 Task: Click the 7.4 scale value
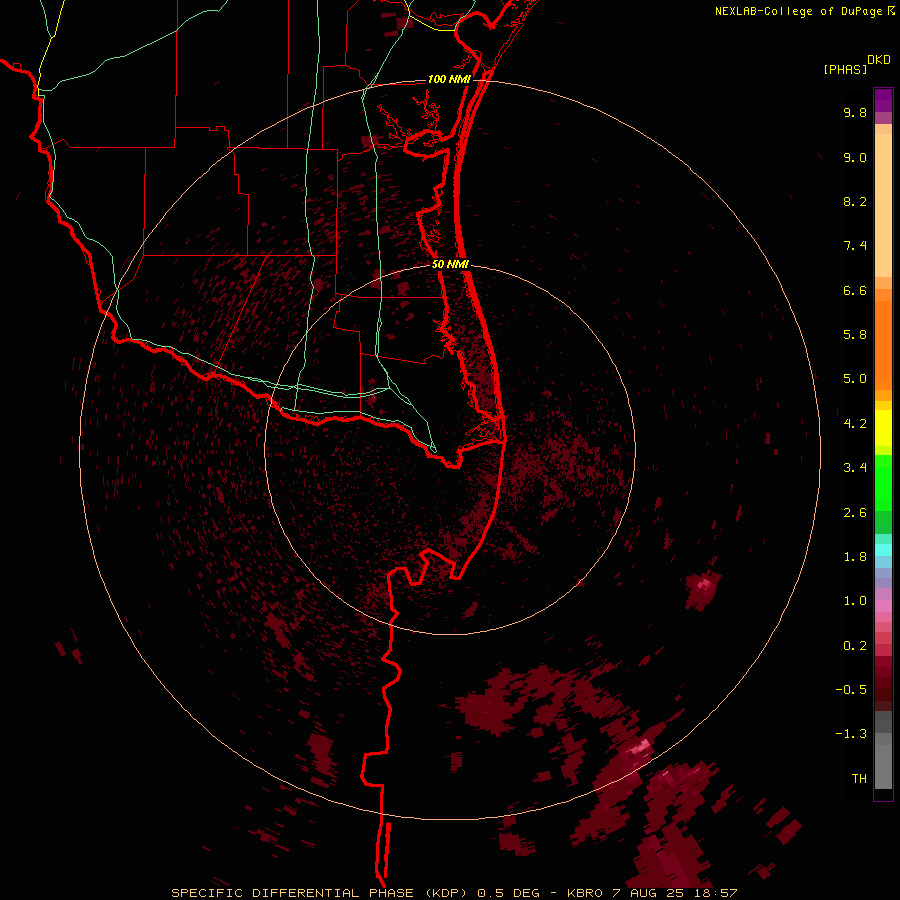855,246
